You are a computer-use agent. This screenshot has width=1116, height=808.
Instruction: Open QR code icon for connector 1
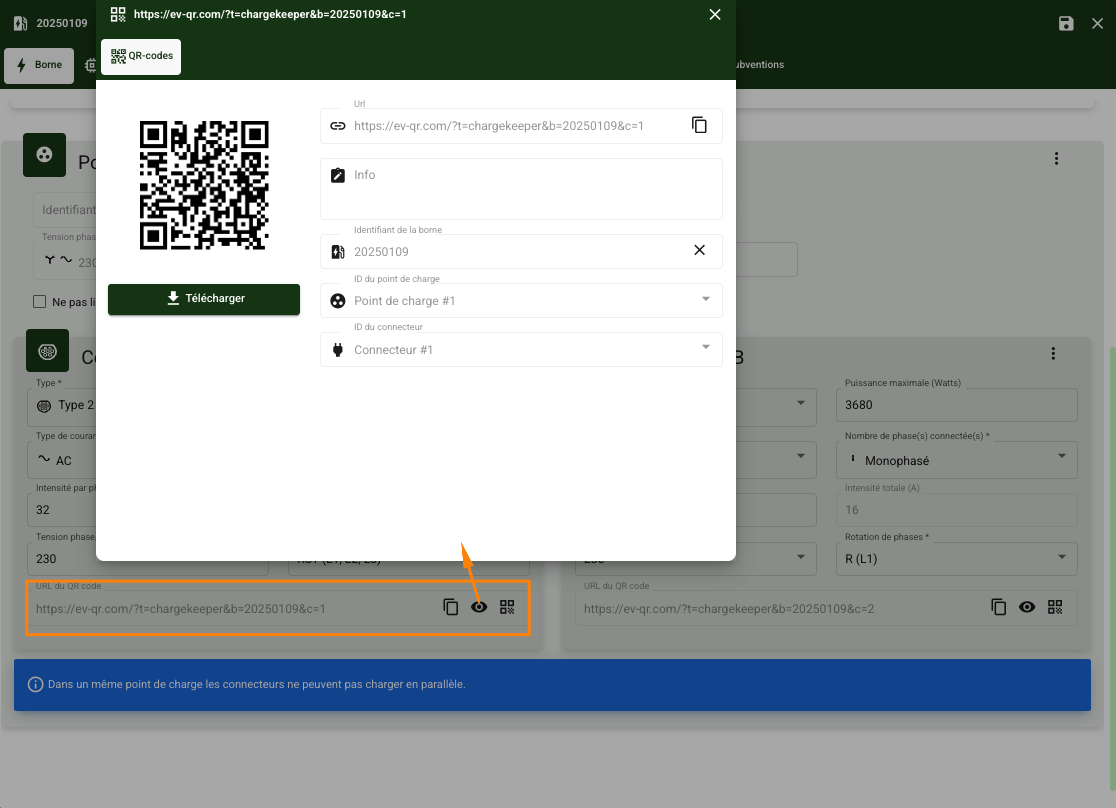coord(507,607)
